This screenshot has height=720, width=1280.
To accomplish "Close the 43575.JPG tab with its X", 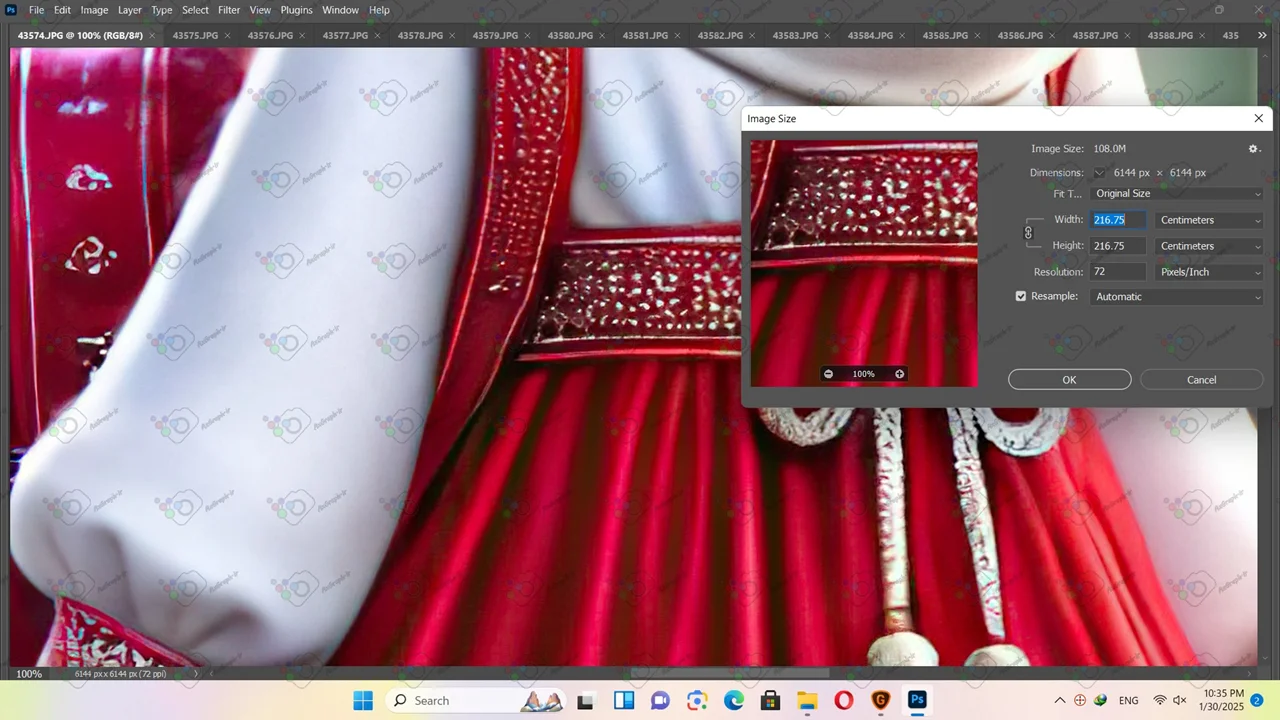I will (x=228, y=35).
